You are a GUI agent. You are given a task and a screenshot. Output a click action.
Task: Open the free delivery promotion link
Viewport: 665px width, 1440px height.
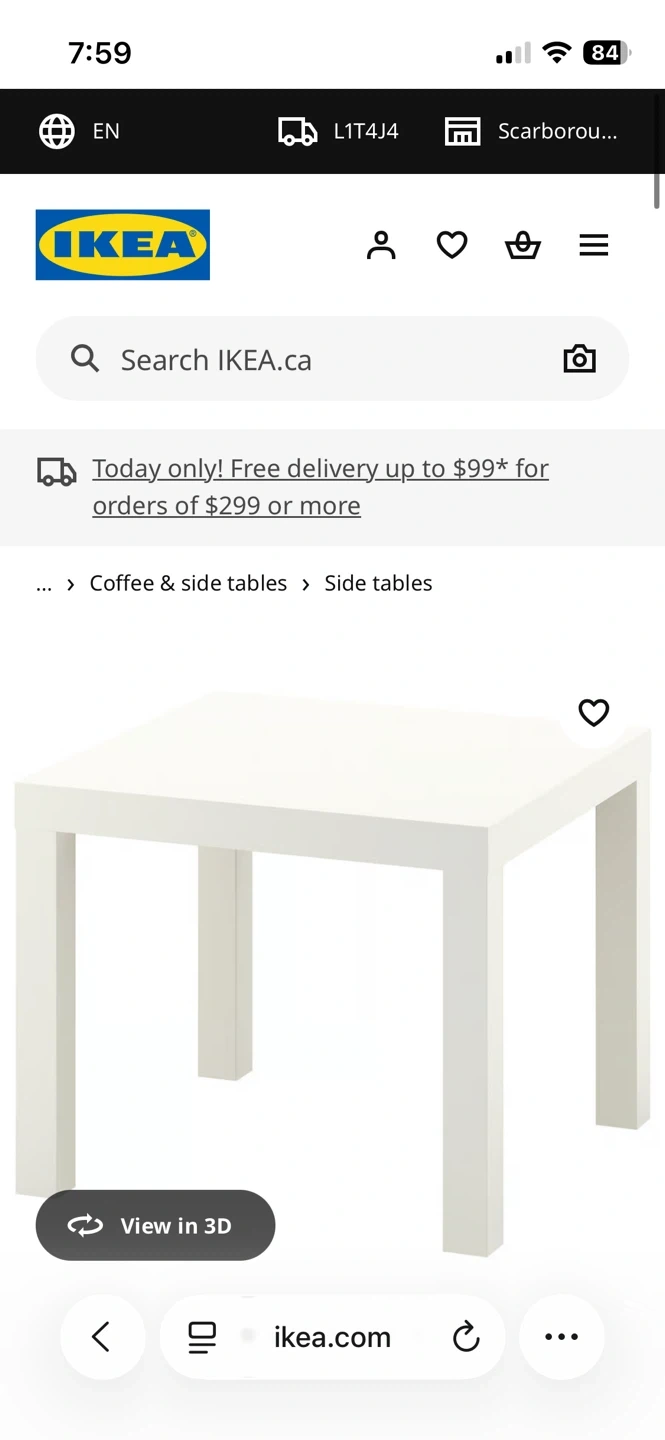tap(320, 487)
